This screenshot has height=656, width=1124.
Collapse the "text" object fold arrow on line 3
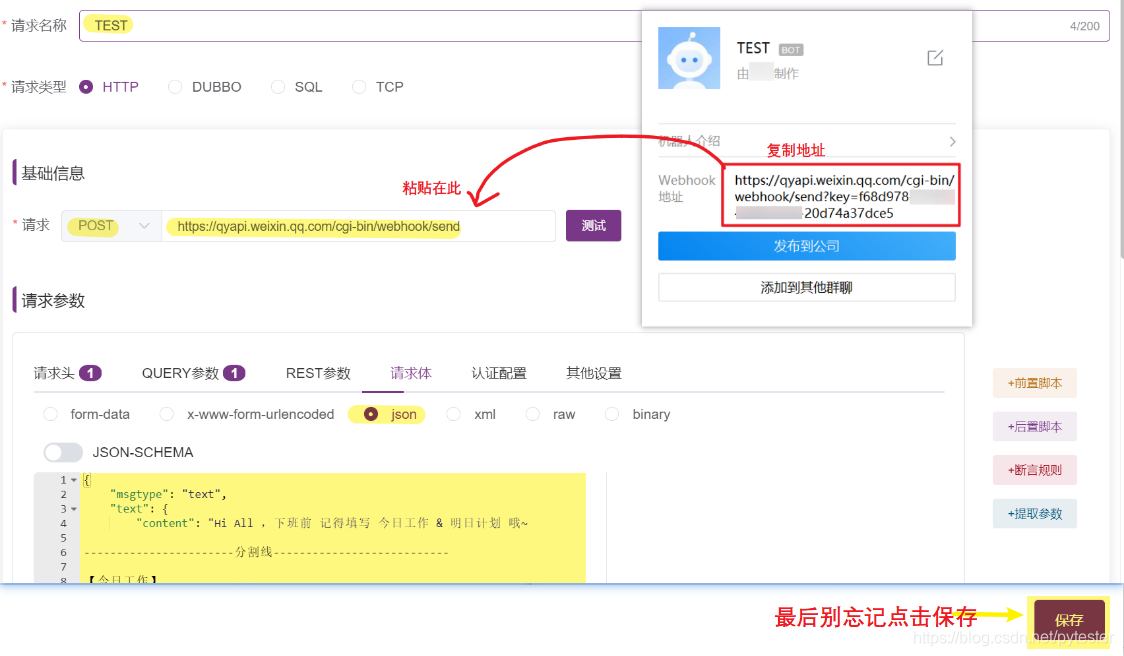click(x=74, y=509)
